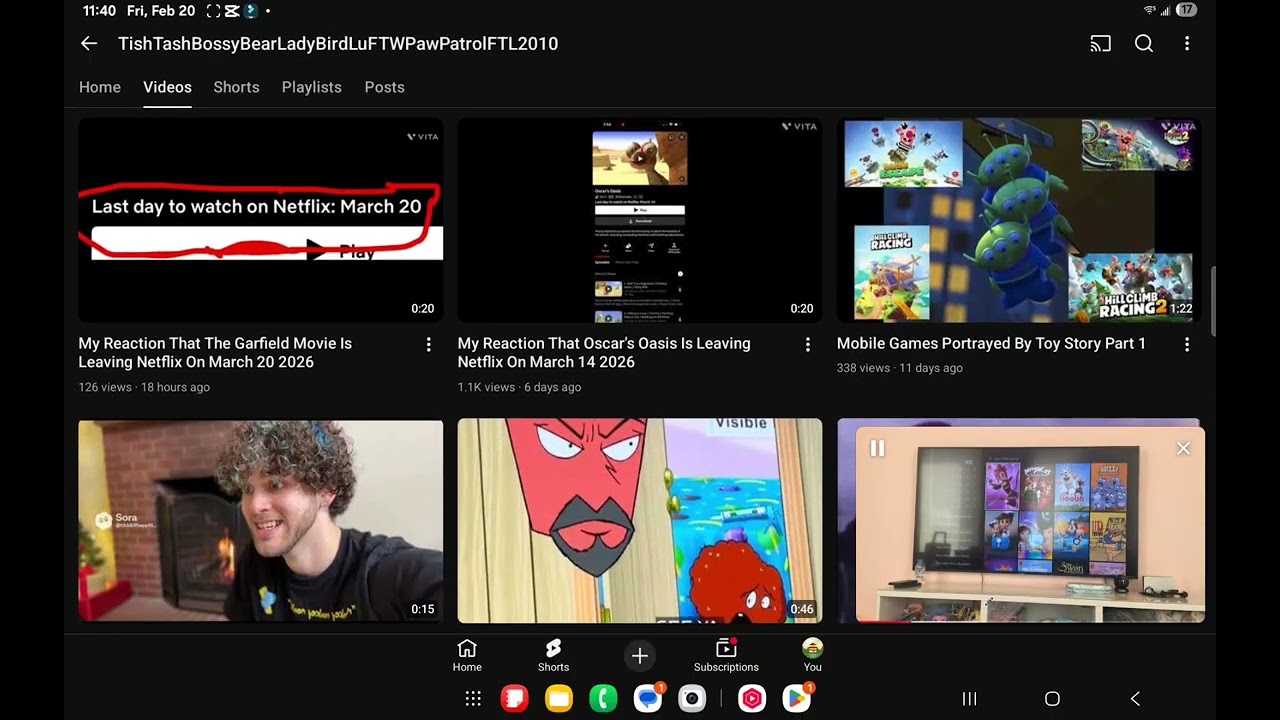The image size is (1280, 720).
Task: Launch the yellow My Files app
Action: [x=558, y=699]
